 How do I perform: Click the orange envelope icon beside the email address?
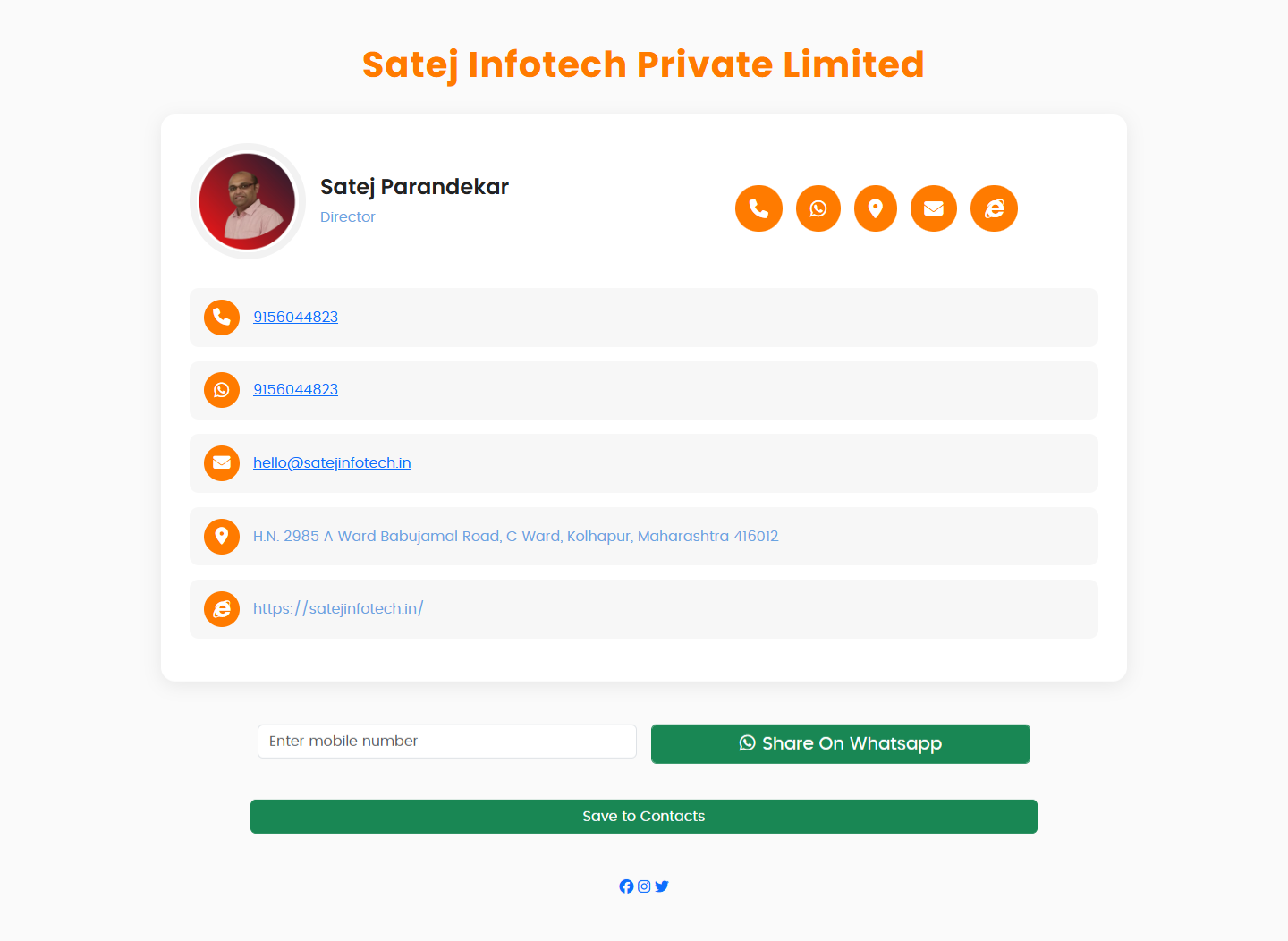[222, 463]
